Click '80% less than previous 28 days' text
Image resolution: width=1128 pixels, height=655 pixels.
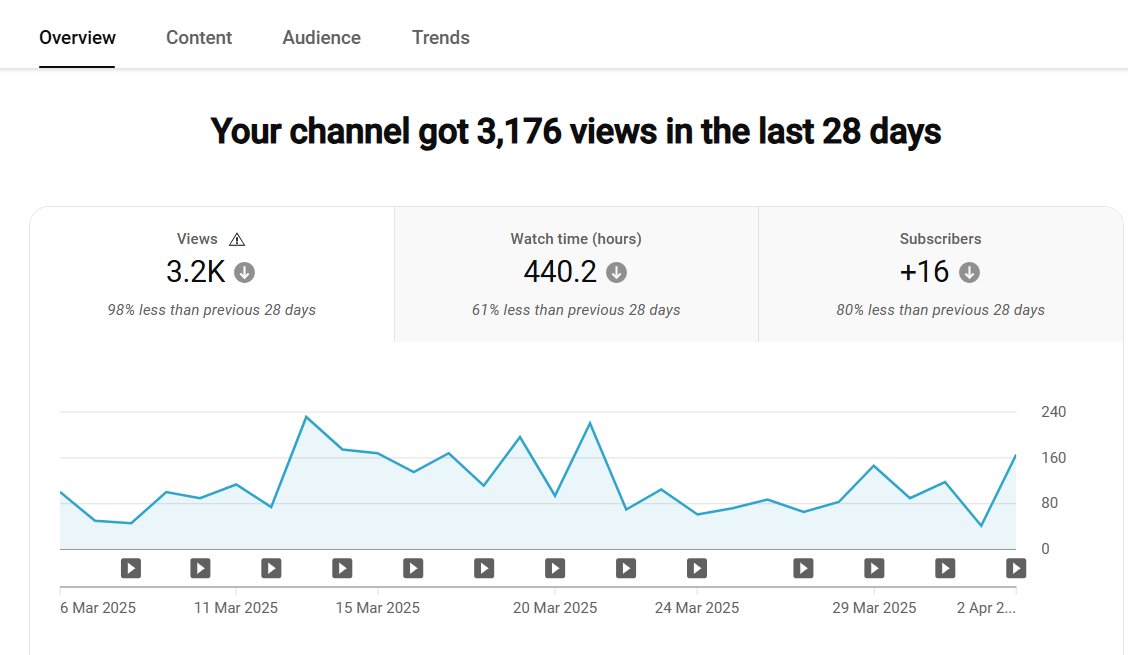(940, 310)
